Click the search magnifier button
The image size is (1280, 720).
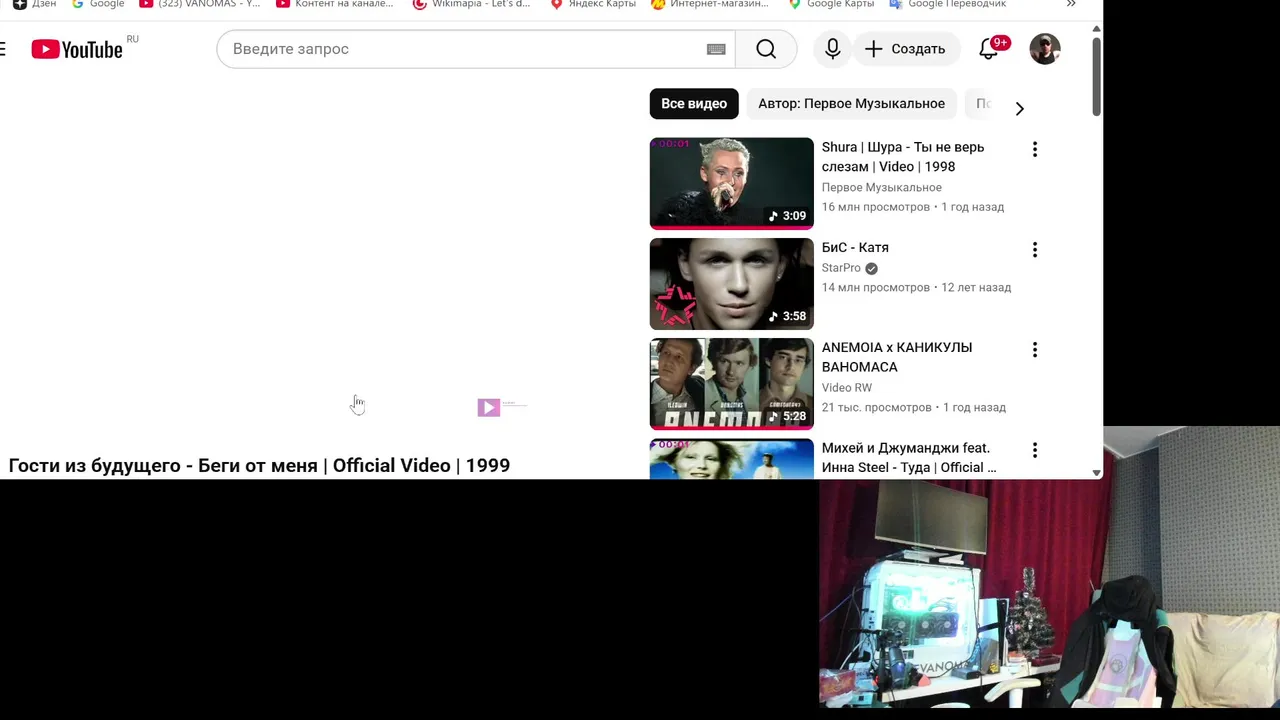(766, 49)
